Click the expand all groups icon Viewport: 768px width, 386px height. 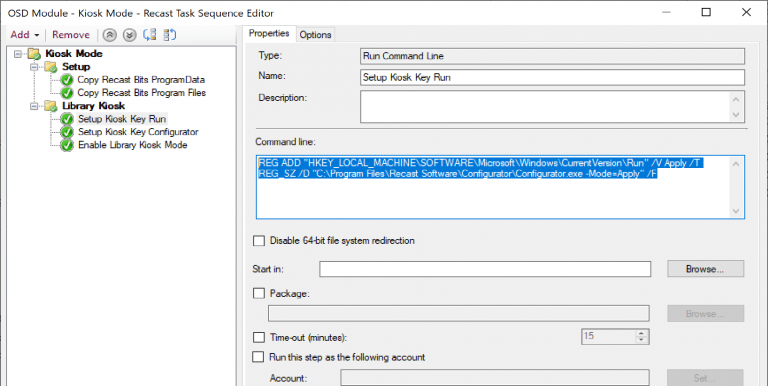[x=149, y=35]
